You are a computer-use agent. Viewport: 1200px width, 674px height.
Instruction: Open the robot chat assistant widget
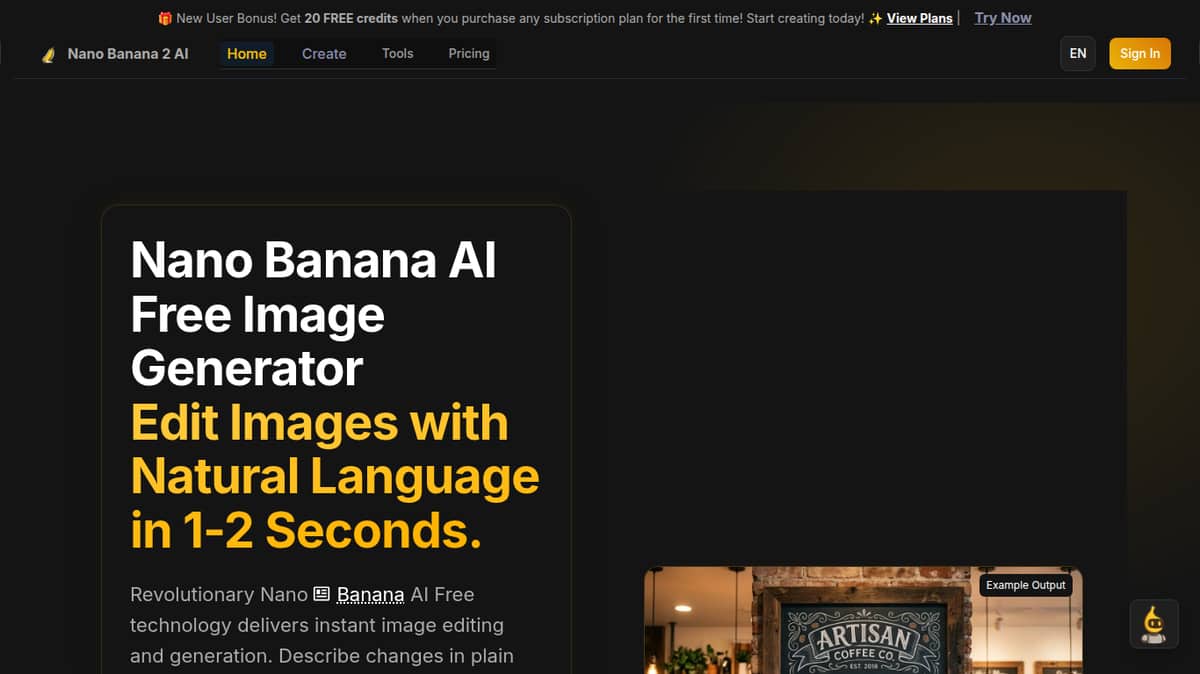point(1153,625)
